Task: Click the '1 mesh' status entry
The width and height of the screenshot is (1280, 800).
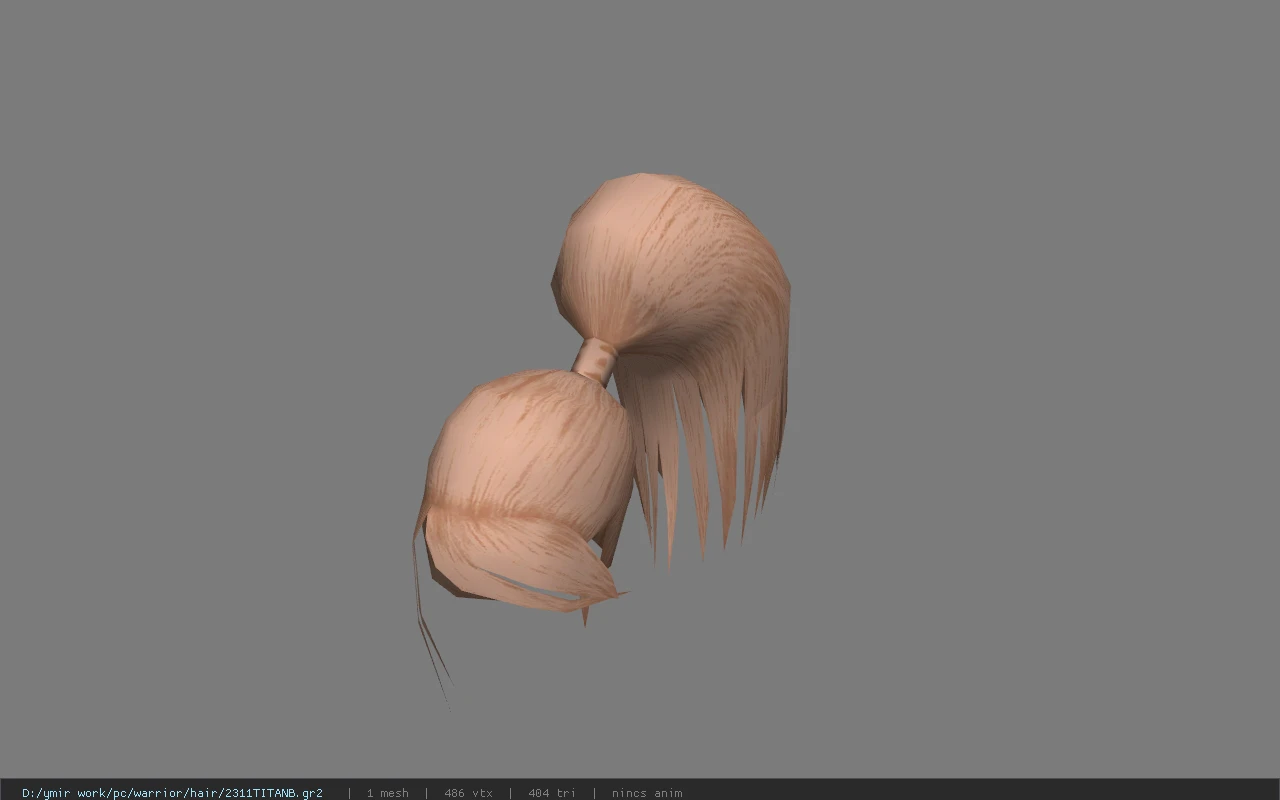Action: [x=387, y=793]
